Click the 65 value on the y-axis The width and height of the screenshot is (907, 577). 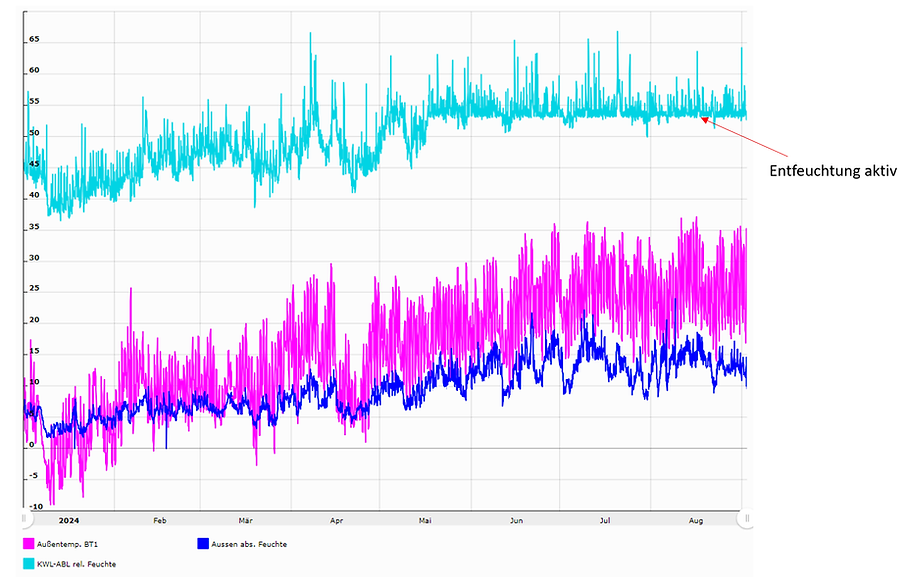tap(34, 39)
